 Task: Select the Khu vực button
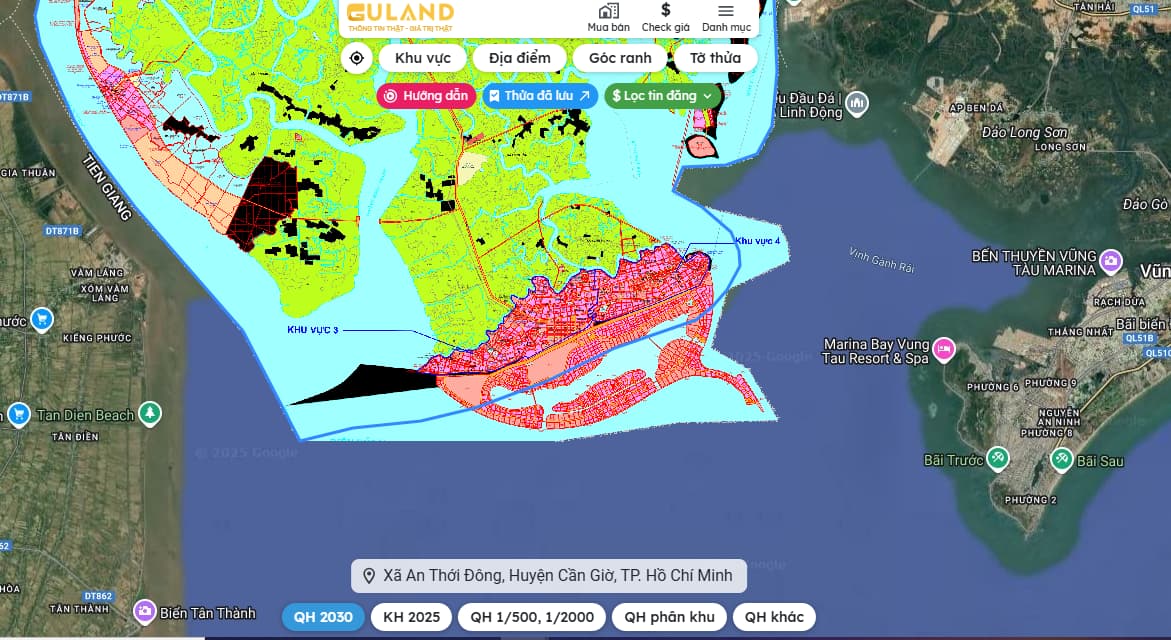(x=423, y=58)
